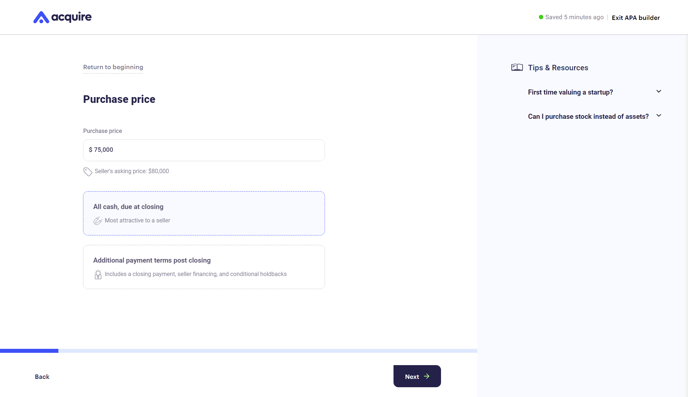Click the Next button

click(x=417, y=376)
